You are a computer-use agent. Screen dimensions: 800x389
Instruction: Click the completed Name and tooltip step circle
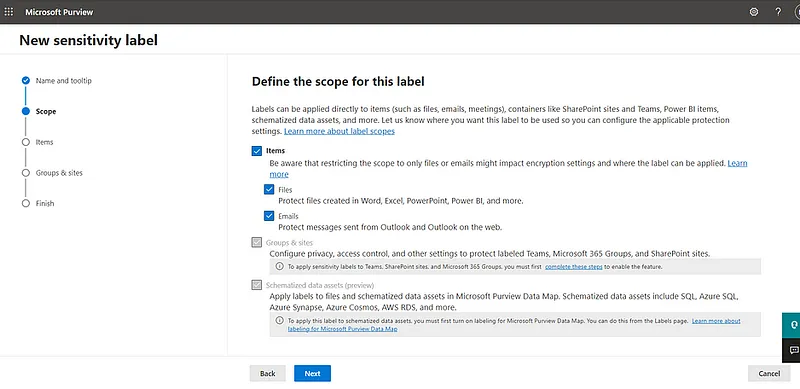pyautogui.click(x=26, y=81)
